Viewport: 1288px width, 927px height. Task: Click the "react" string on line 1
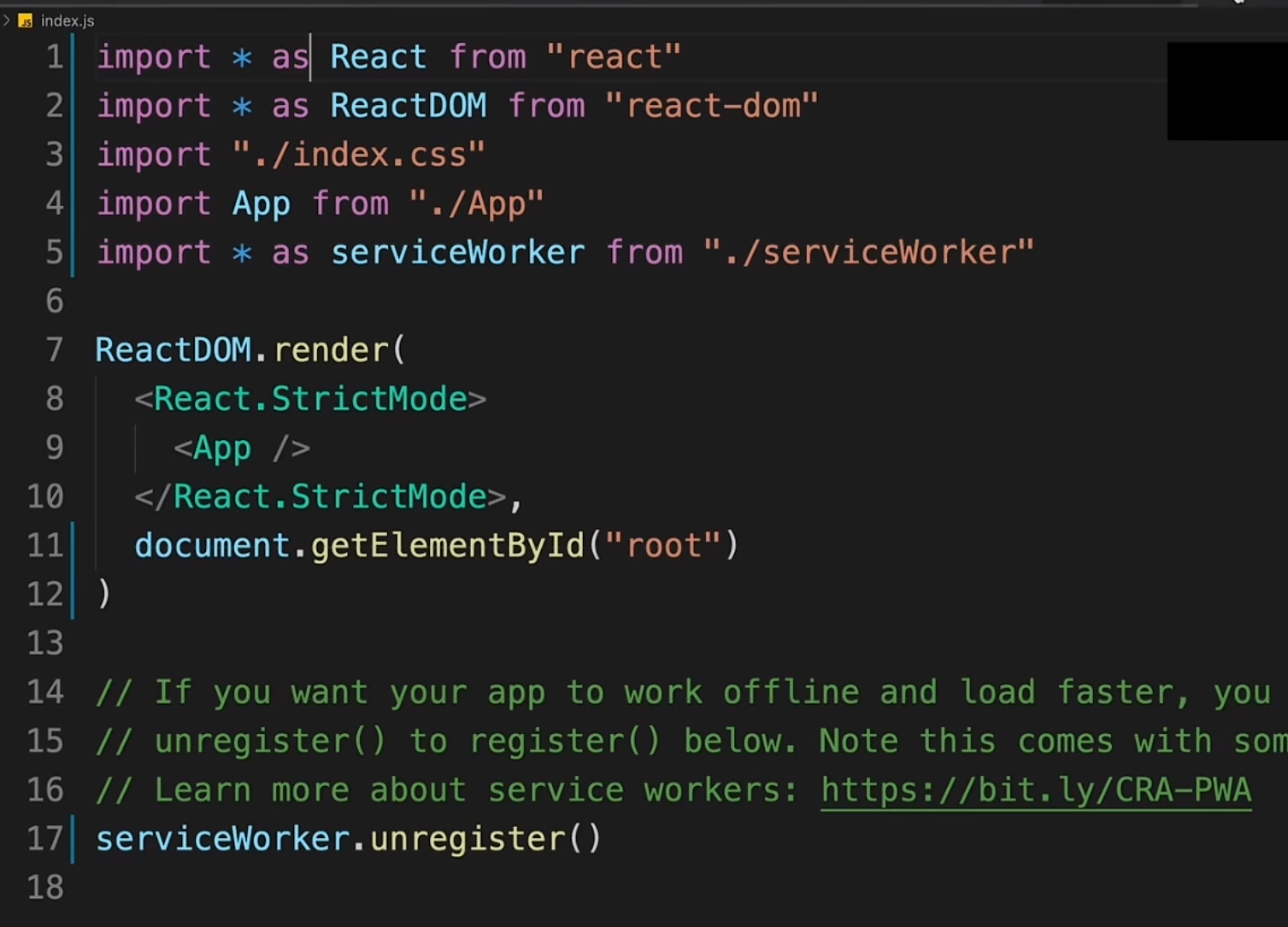(614, 57)
